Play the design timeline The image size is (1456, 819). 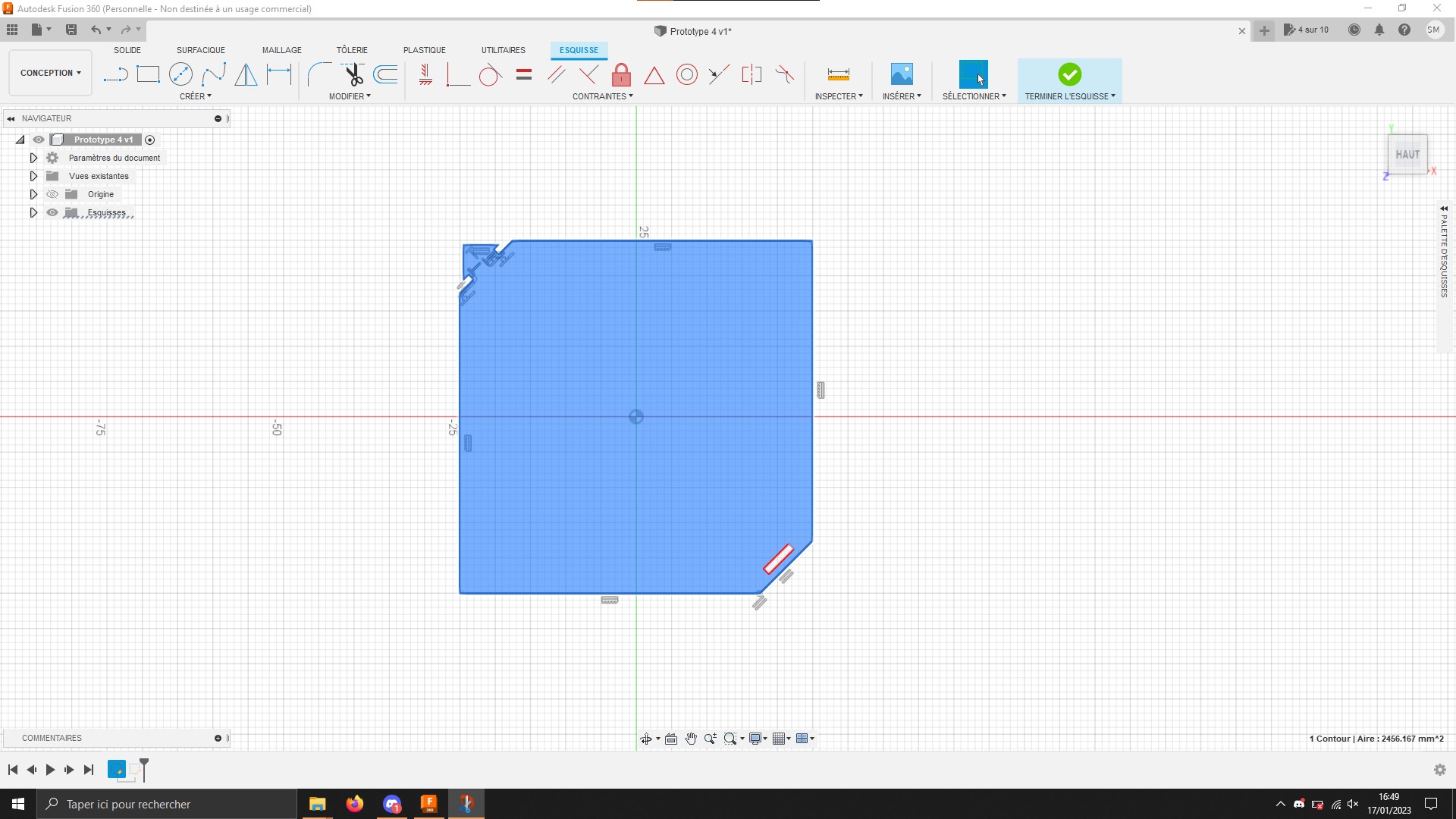(x=50, y=770)
